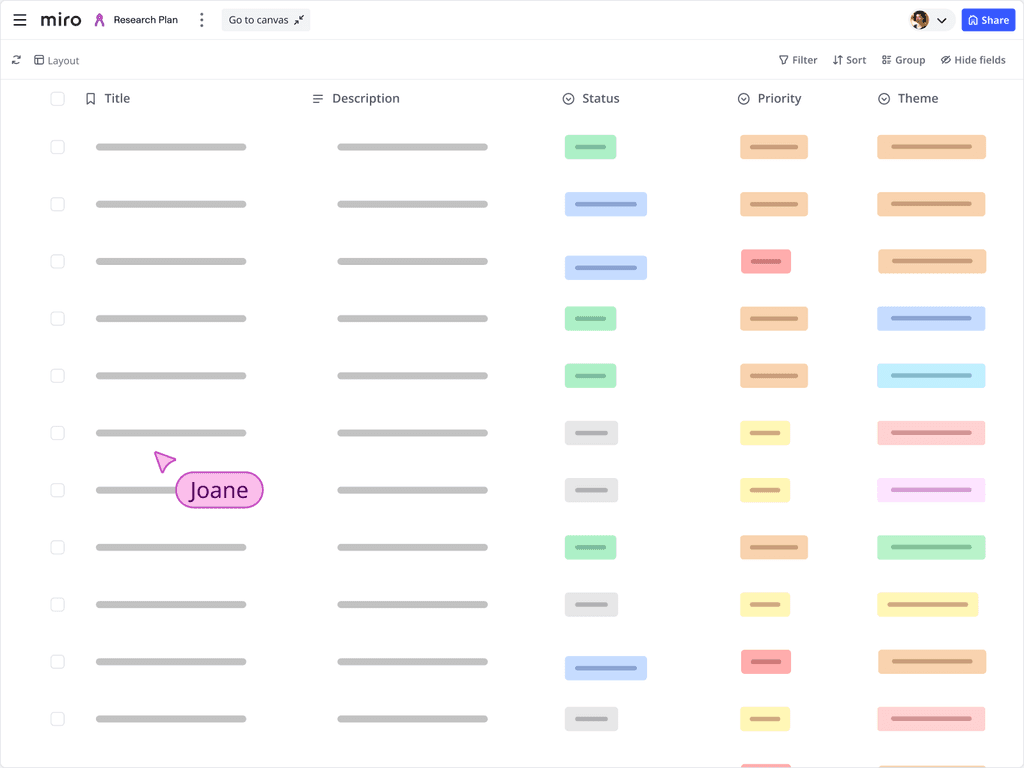
Task: Open the account dropdown beside the avatar
Action: tap(941, 20)
